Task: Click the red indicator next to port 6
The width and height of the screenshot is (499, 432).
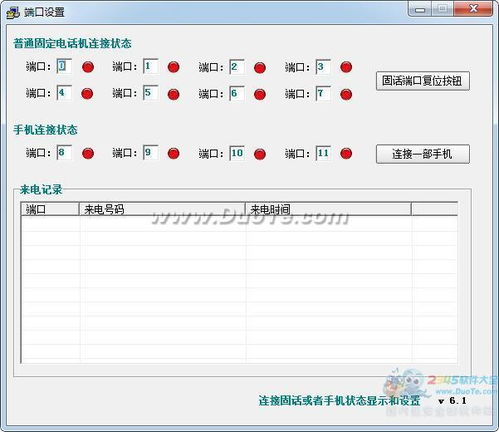Action: [260, 94]
